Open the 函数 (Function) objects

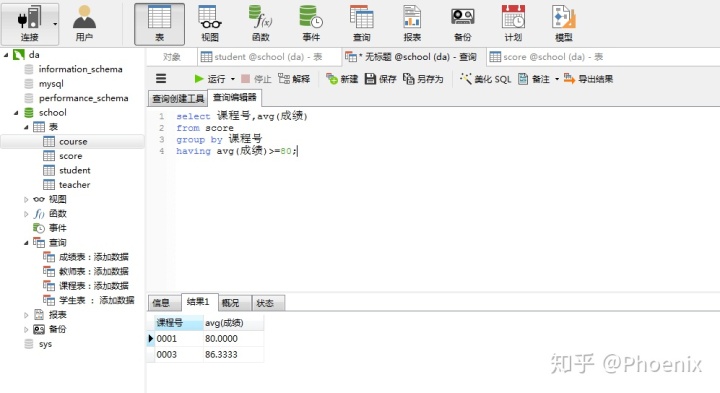pyautogui.click(x=260, y=24)
